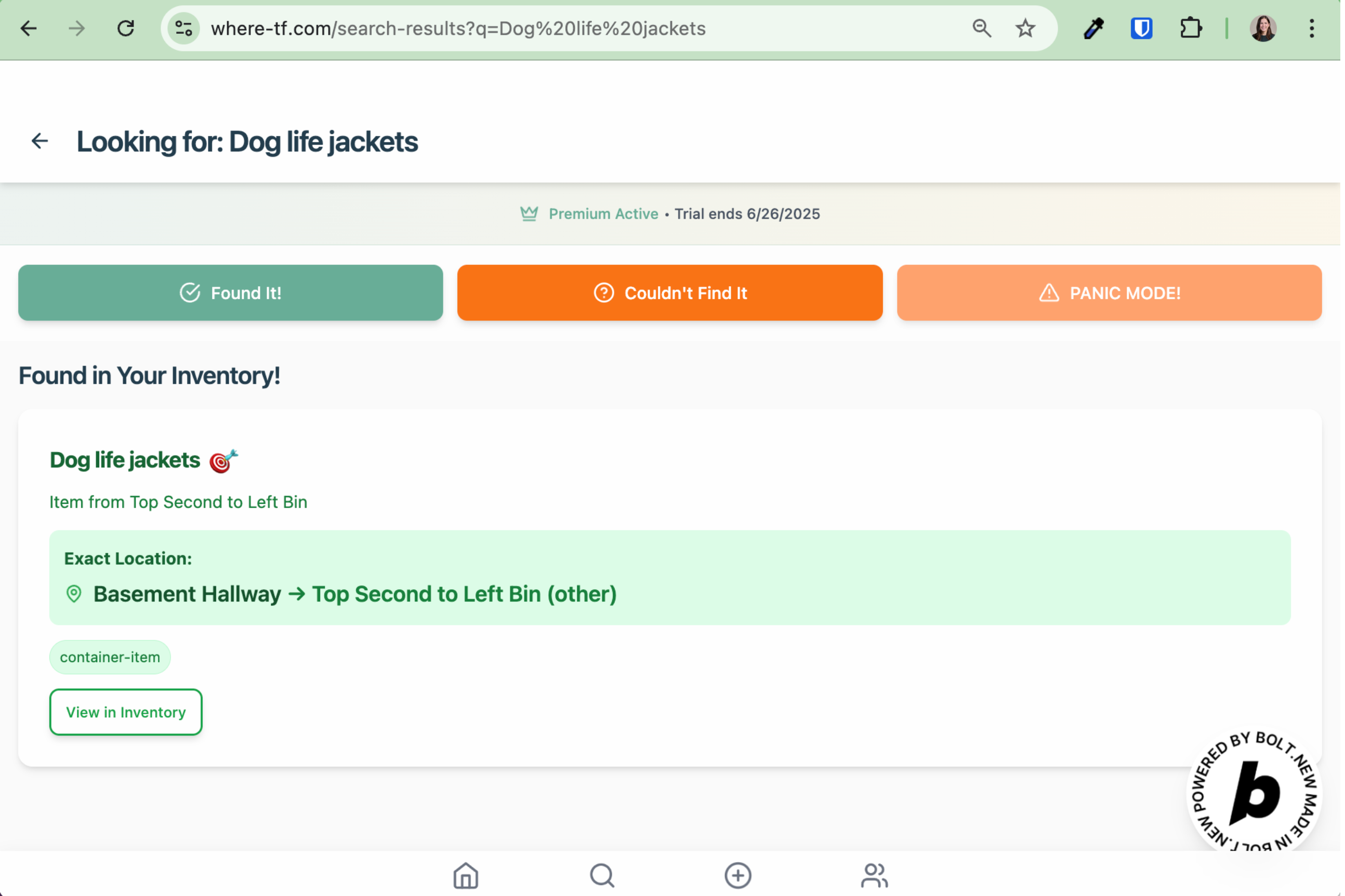The width and height of the screenshot is (1345, 896).
Task: Activate the PANIC MODE! button
Action: [x=1109, y=292]
